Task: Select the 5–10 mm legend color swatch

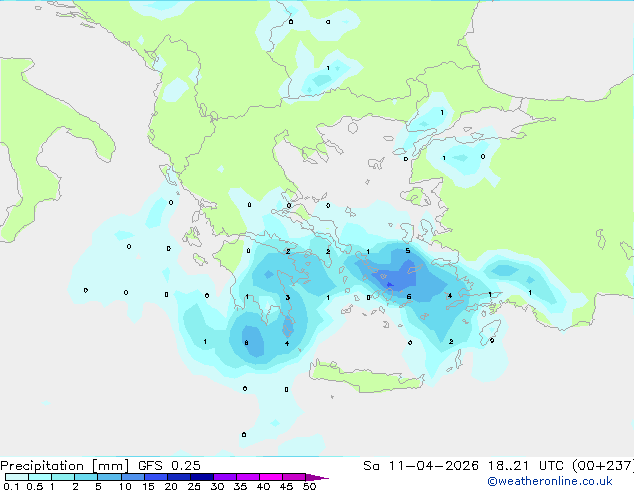Action: click(110, 477)
